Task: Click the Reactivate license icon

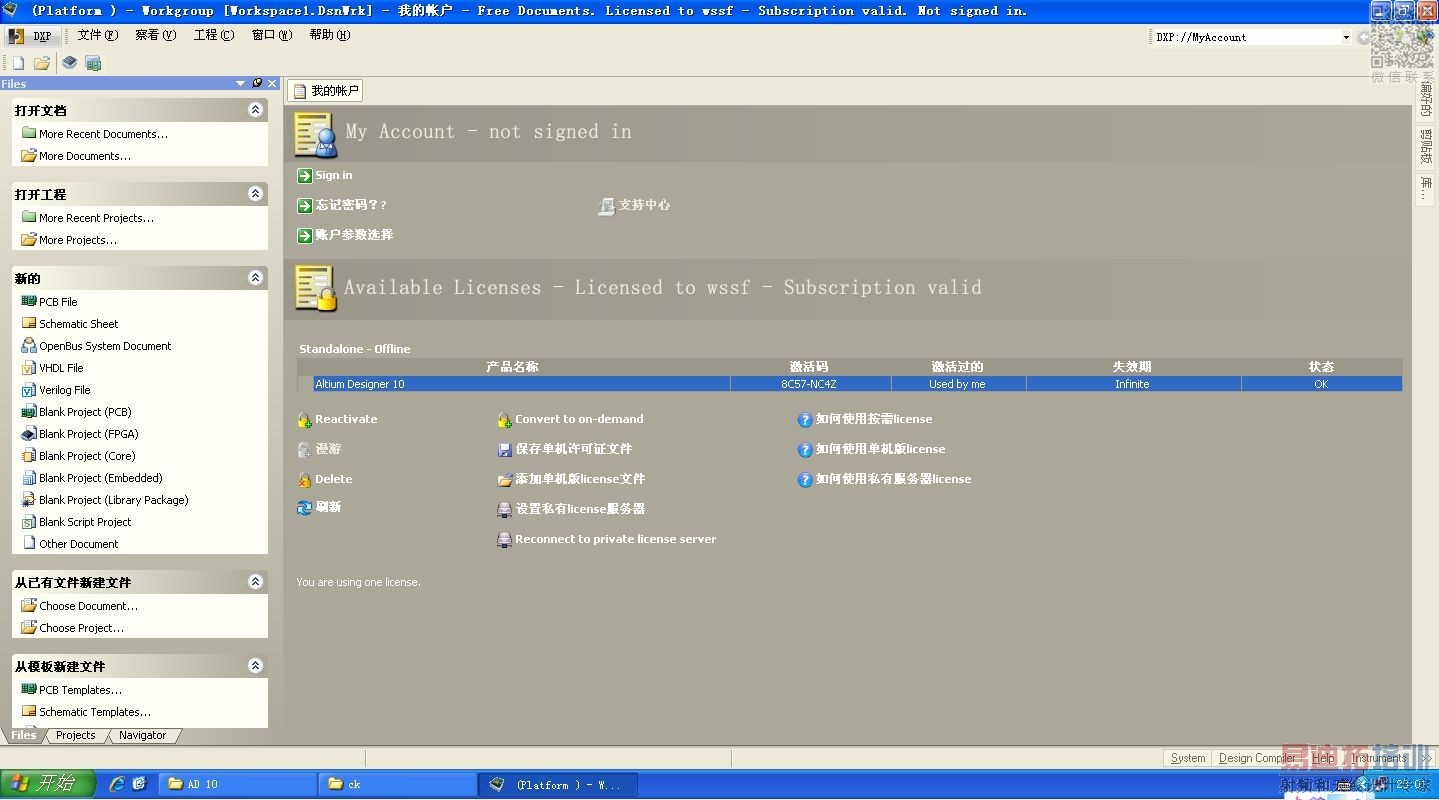Action: click(305, 420)
